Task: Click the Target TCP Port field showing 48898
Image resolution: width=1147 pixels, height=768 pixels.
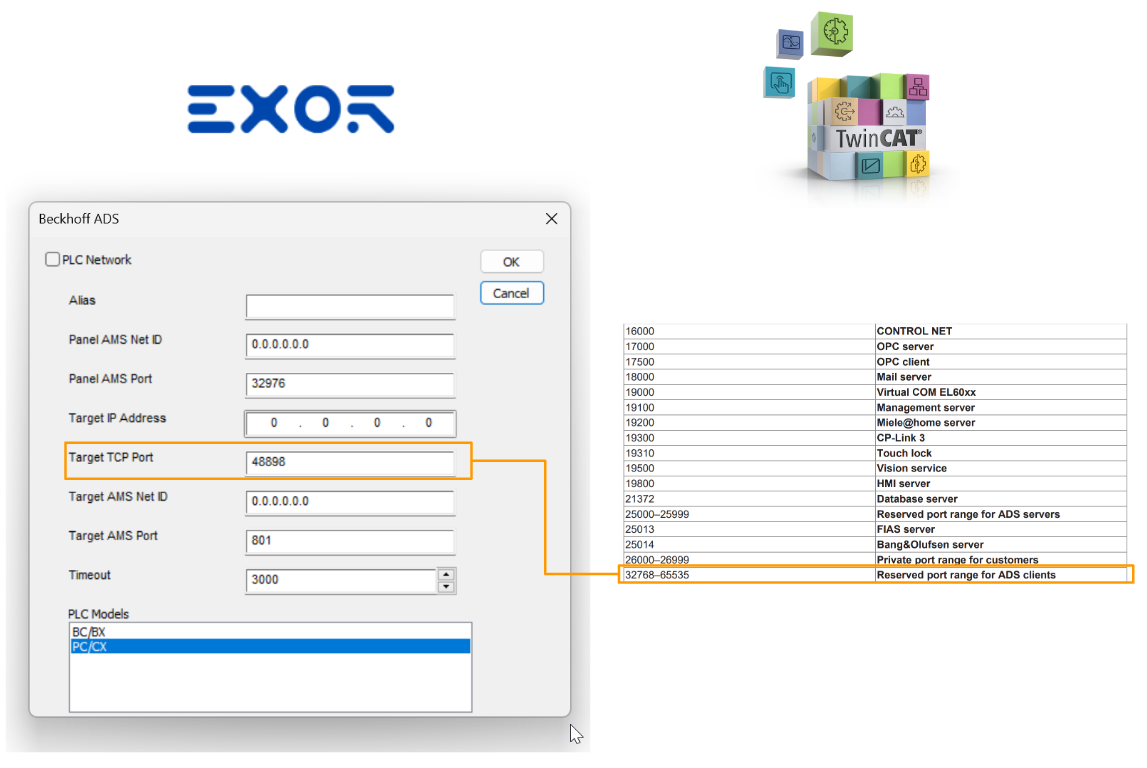Action: (349, 462)
